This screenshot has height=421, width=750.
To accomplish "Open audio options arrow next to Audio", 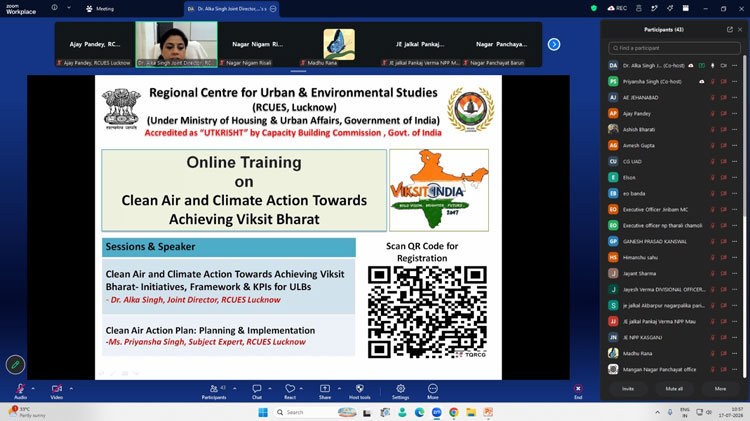I will click(33, 388).
